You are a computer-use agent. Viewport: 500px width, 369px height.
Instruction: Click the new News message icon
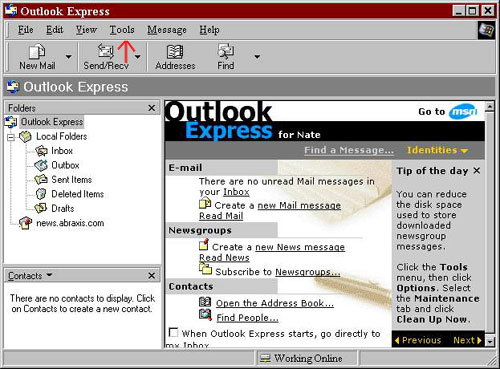(x=204, y=244)
